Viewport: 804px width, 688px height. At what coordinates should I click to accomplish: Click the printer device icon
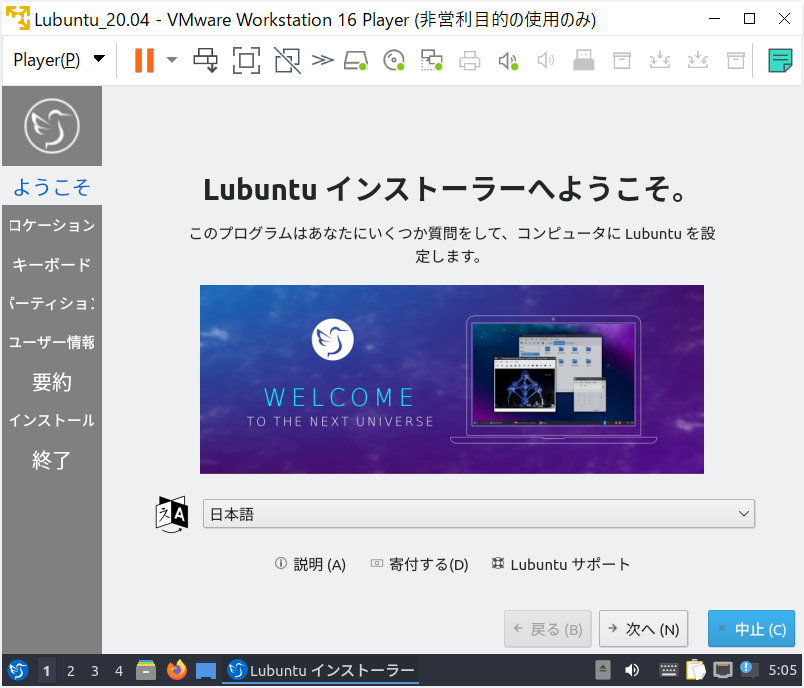[470, 60]
